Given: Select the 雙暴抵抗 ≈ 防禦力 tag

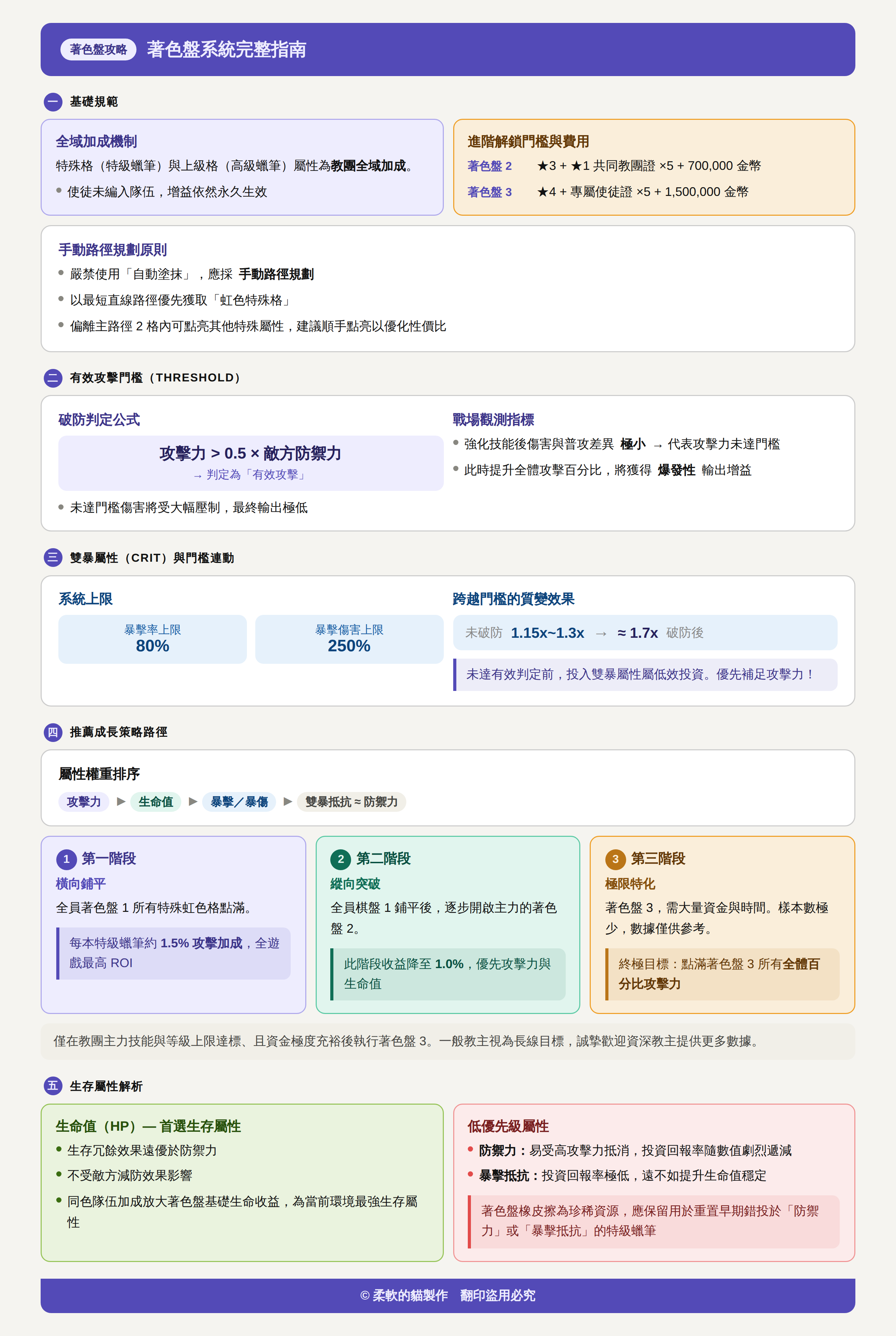Looking at the screenshot, I should [351, 802].
